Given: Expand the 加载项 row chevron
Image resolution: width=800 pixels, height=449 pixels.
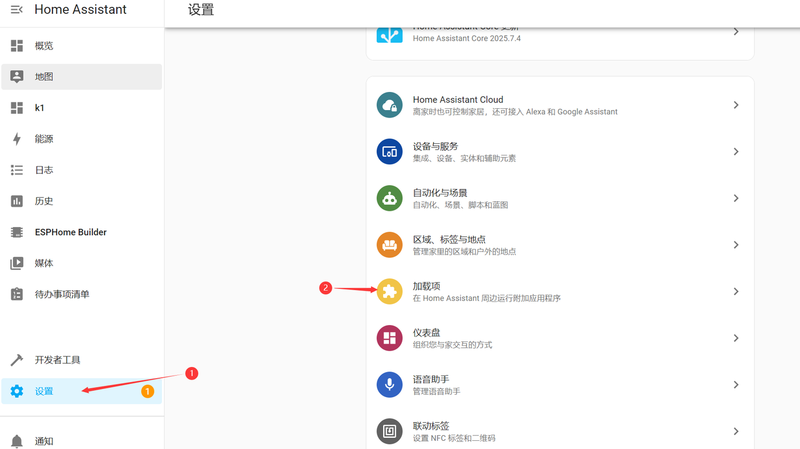Looking at the screenshot, I should click(735, 291).
